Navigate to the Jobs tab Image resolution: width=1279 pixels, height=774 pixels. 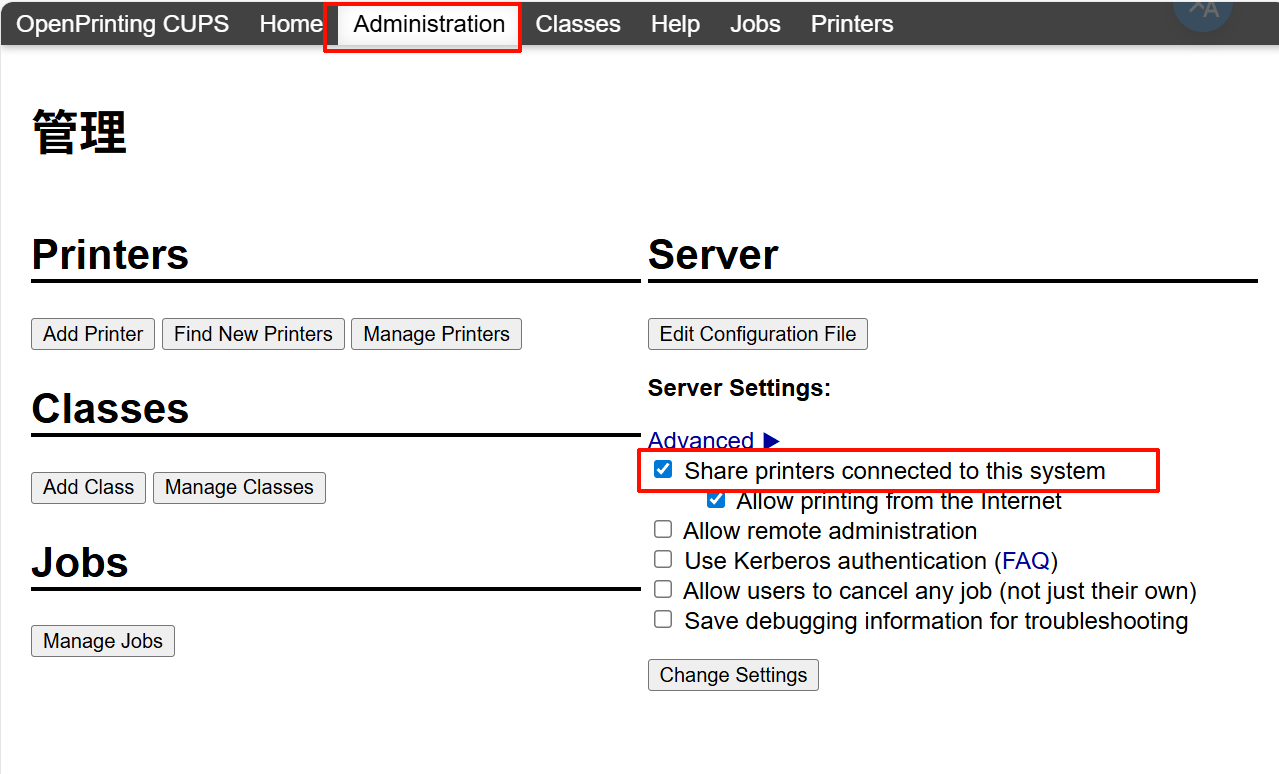point(755,24)
